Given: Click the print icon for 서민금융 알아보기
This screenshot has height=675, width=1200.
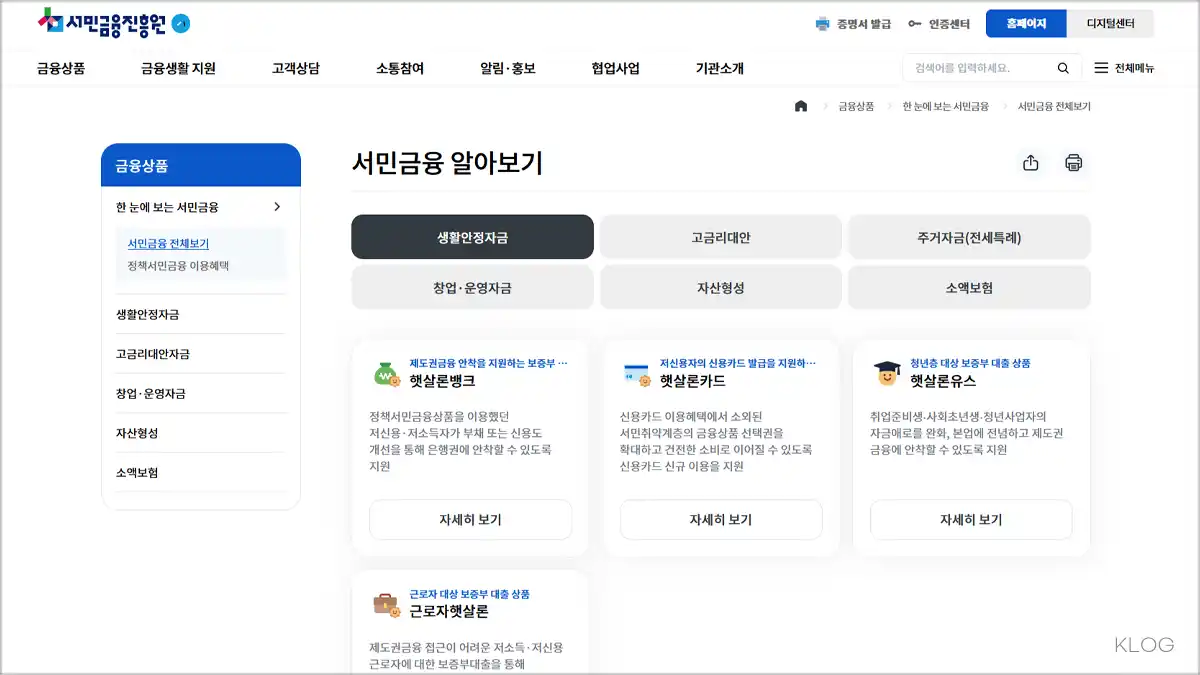Looking at the screenshot, I should coord(1074,162).
